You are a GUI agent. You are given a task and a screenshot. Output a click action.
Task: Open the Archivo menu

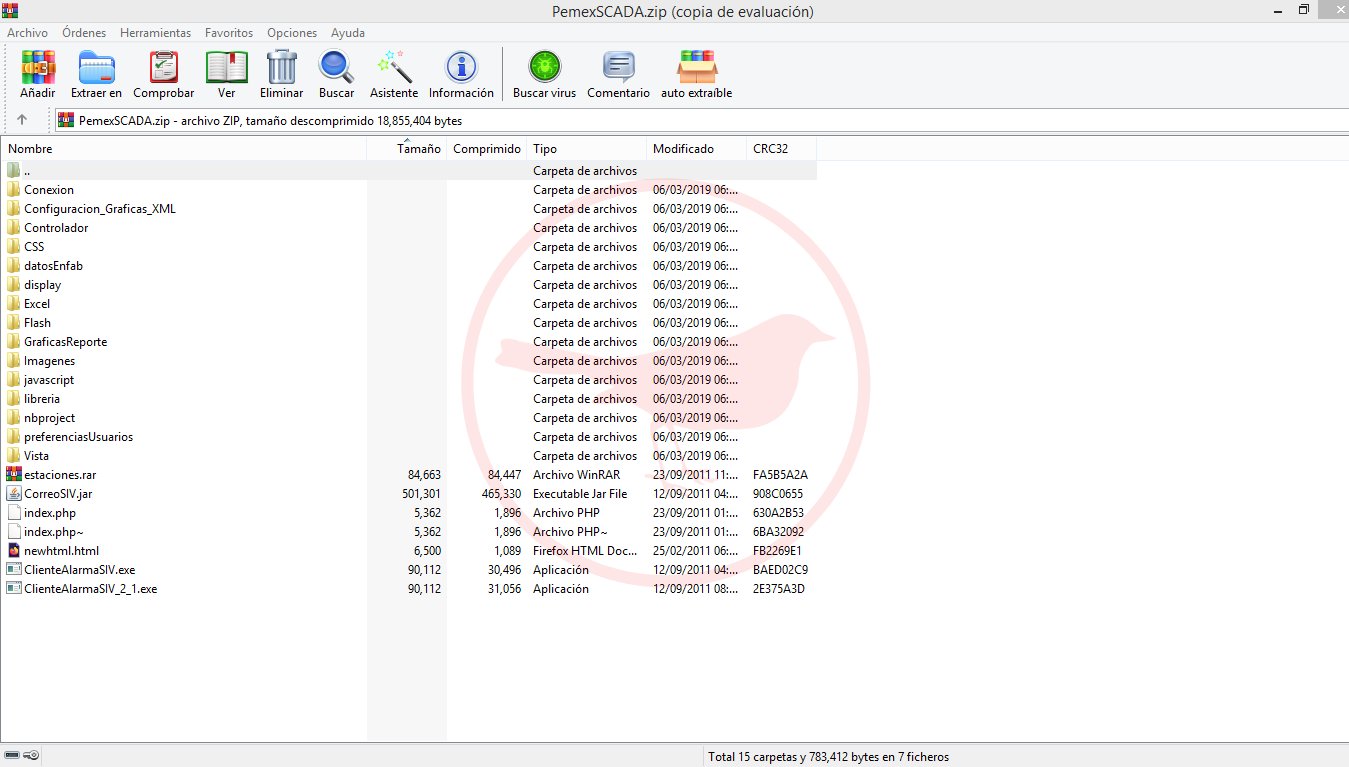pos(27,33)
